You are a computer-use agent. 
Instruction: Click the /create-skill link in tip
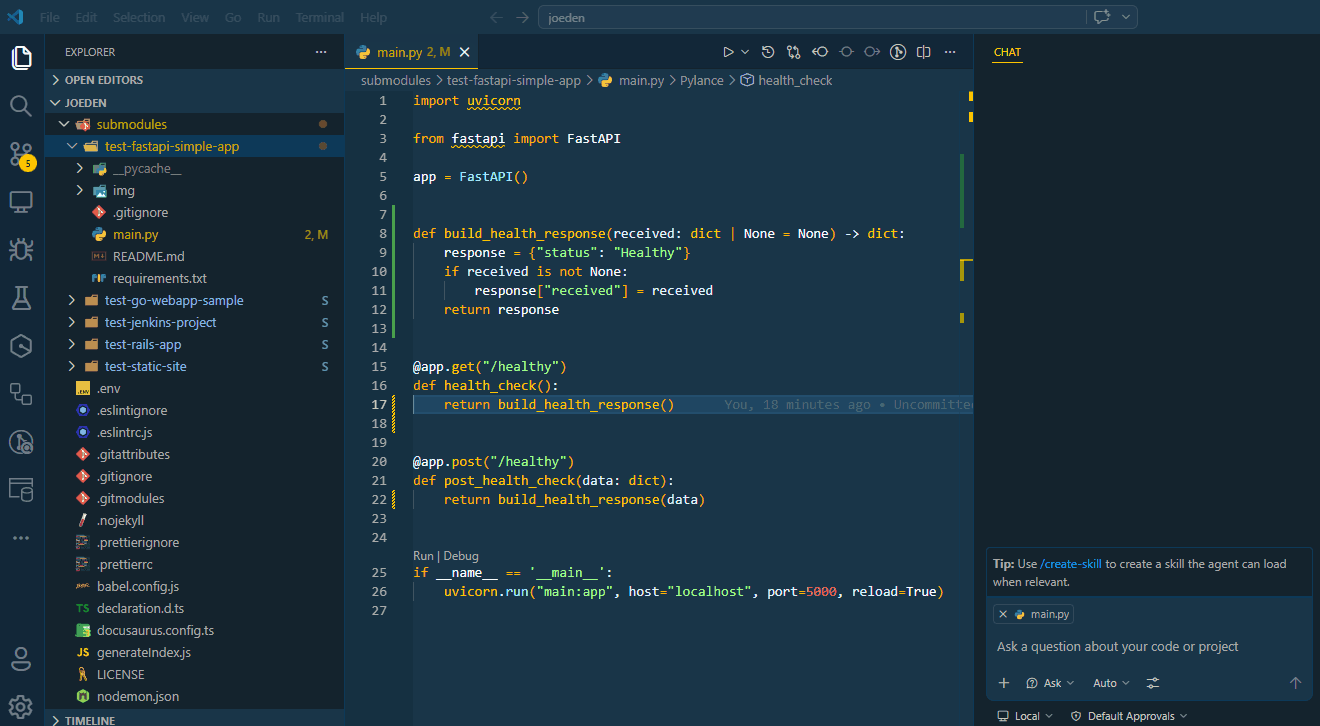[x=1071, y=564]
